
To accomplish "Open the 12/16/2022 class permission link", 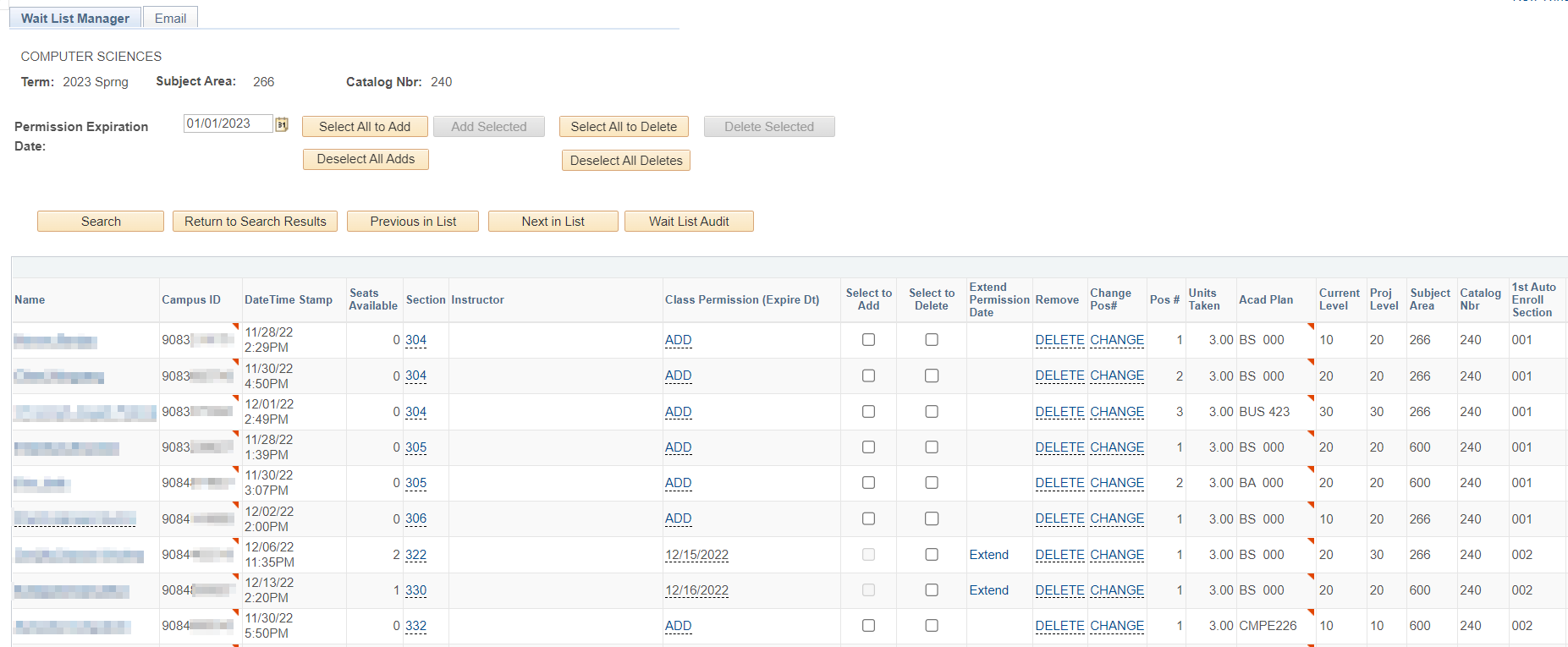I will tap(696, 590).
